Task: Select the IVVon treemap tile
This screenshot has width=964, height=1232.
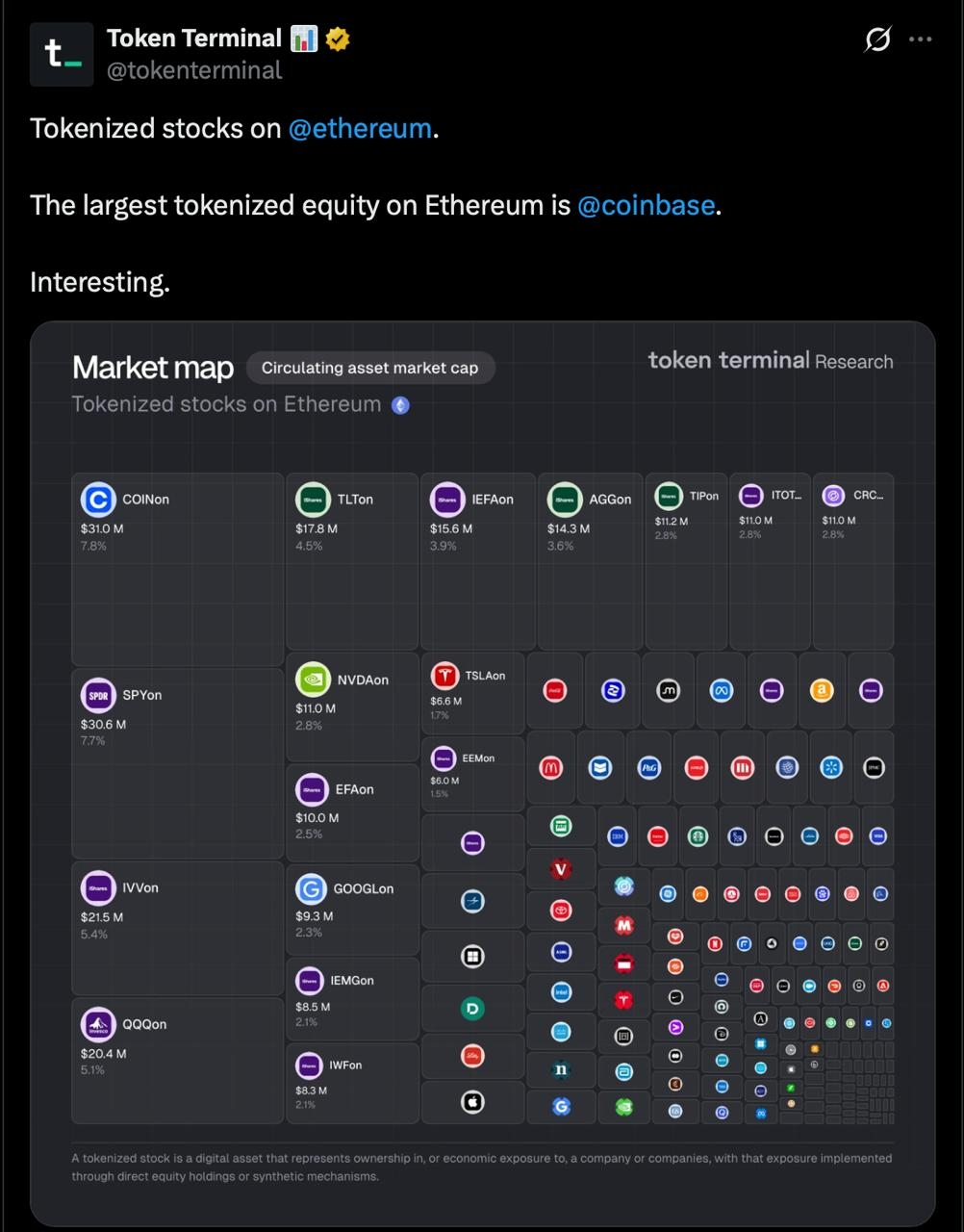Action: pos(177,928)
